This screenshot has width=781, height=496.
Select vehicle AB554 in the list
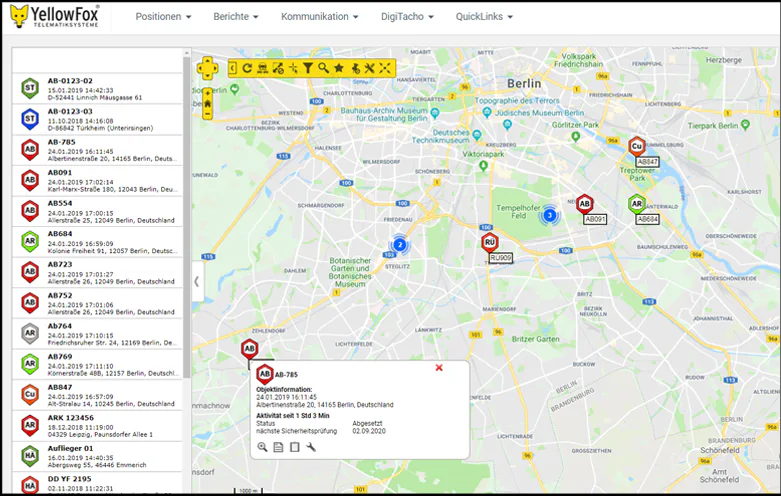(x=98, y=211)
